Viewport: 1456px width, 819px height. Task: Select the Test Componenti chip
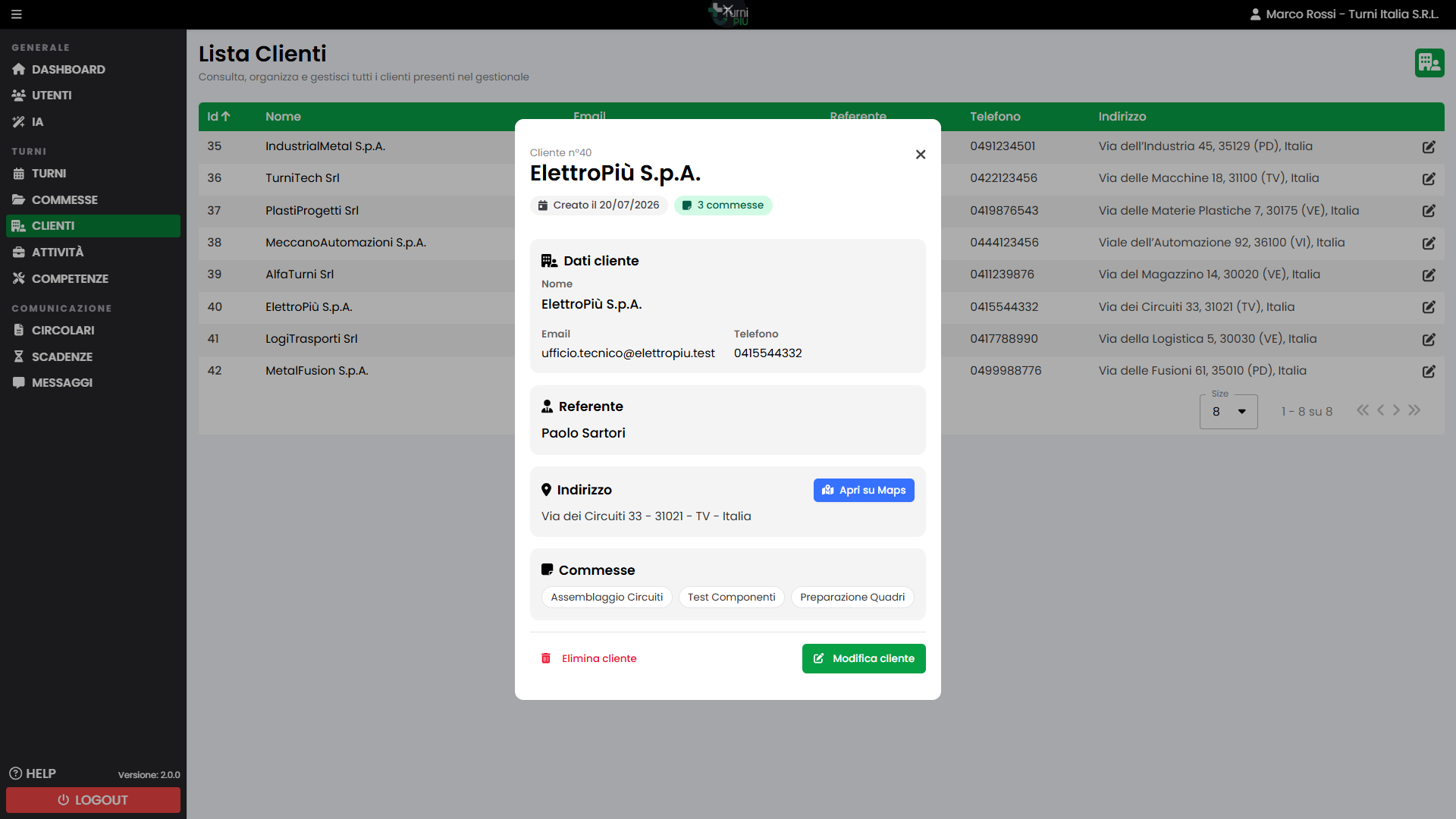coord(731,598)
